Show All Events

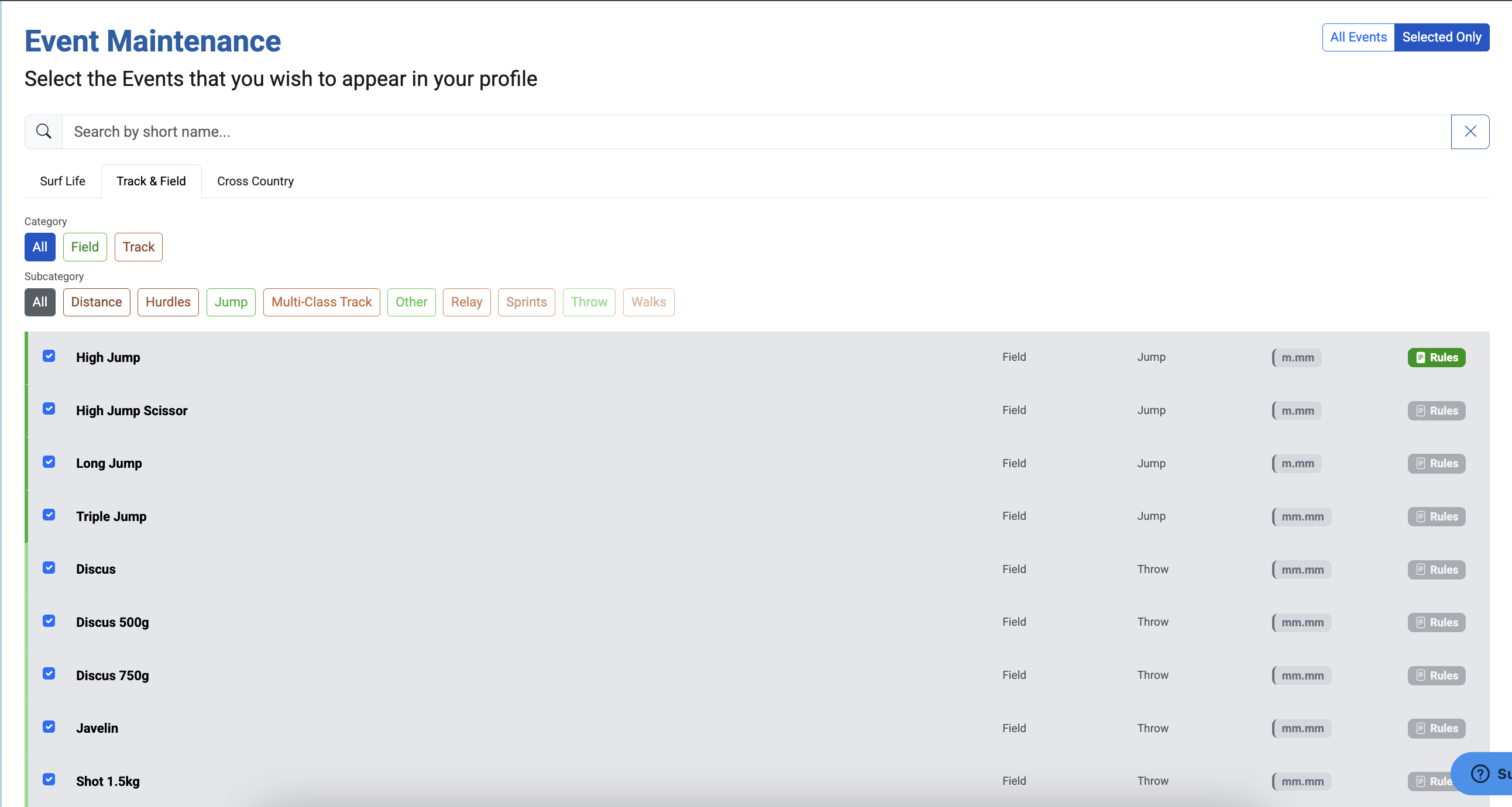1358,37
